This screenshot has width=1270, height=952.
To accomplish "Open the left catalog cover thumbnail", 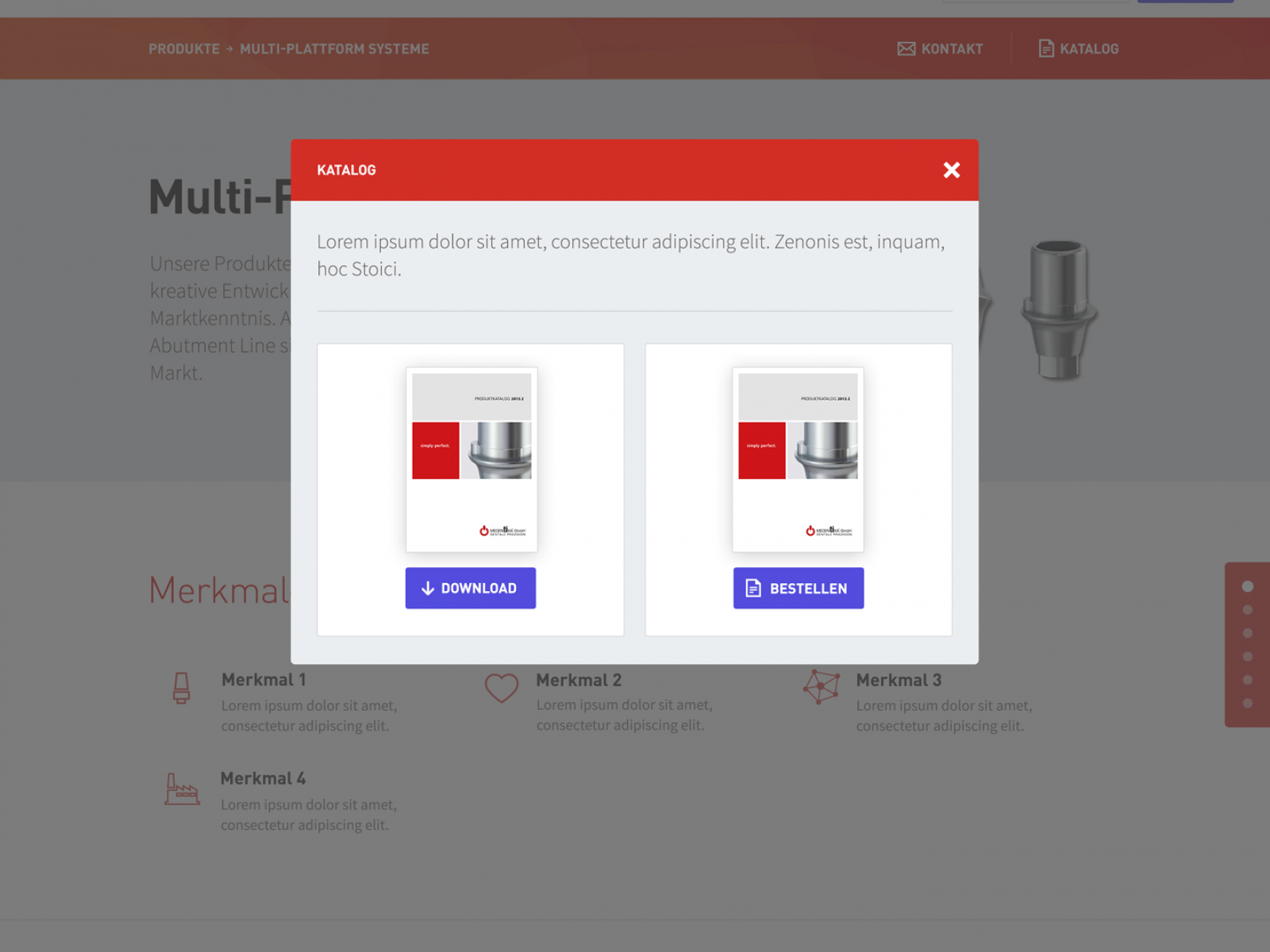I will 471,459.
